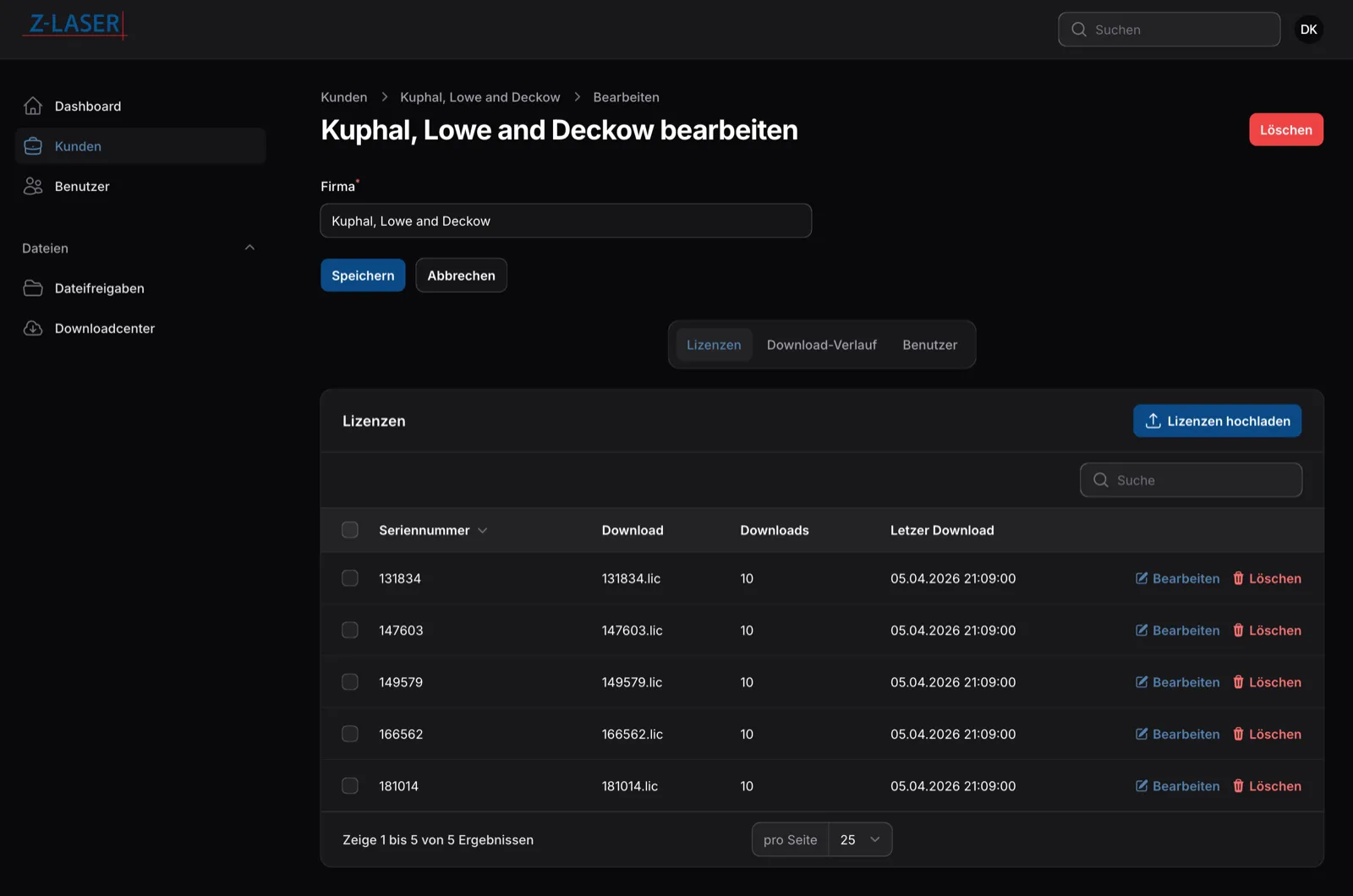
Task: Collapse the Dateien sidebar section
Action: coord(249,248)
